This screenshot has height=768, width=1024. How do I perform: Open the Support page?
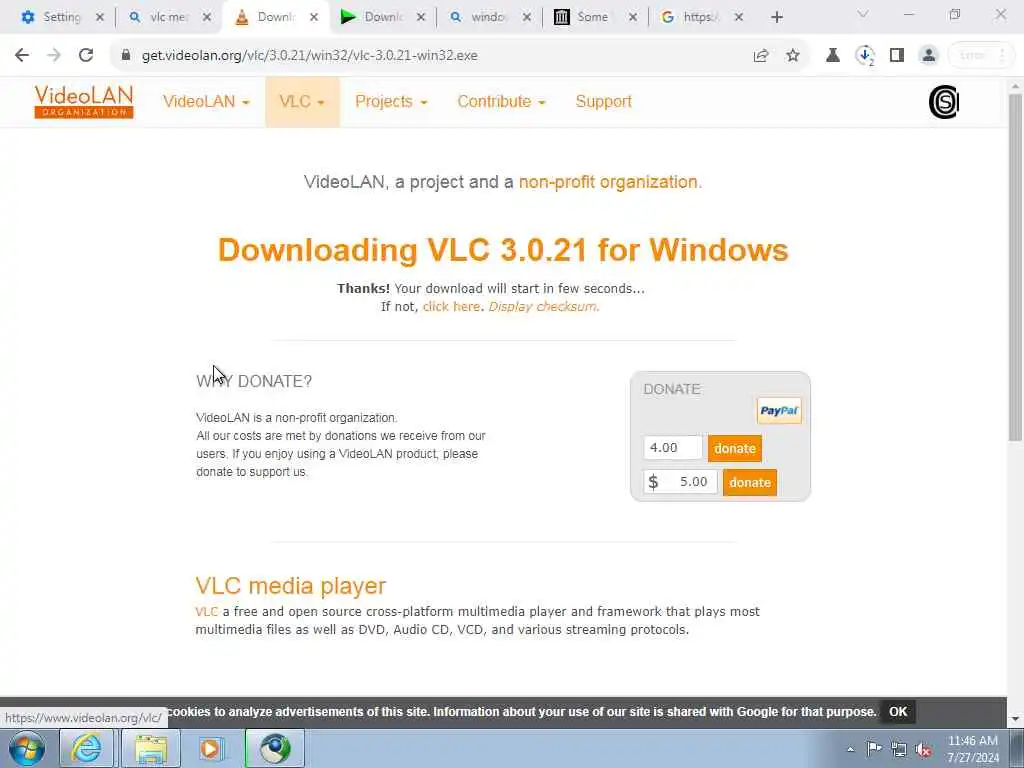[x=603, y=102]
